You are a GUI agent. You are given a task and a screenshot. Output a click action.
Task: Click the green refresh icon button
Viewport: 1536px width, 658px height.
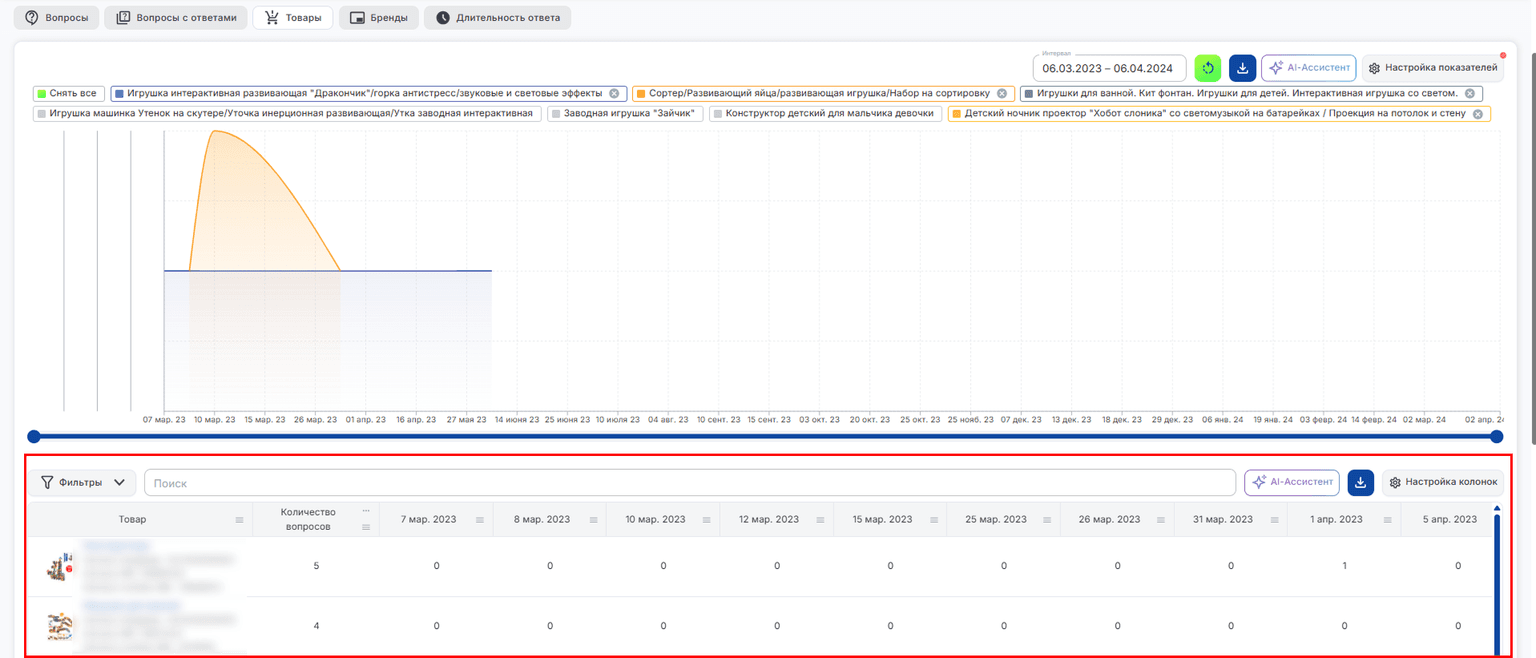pos(1208,68)
